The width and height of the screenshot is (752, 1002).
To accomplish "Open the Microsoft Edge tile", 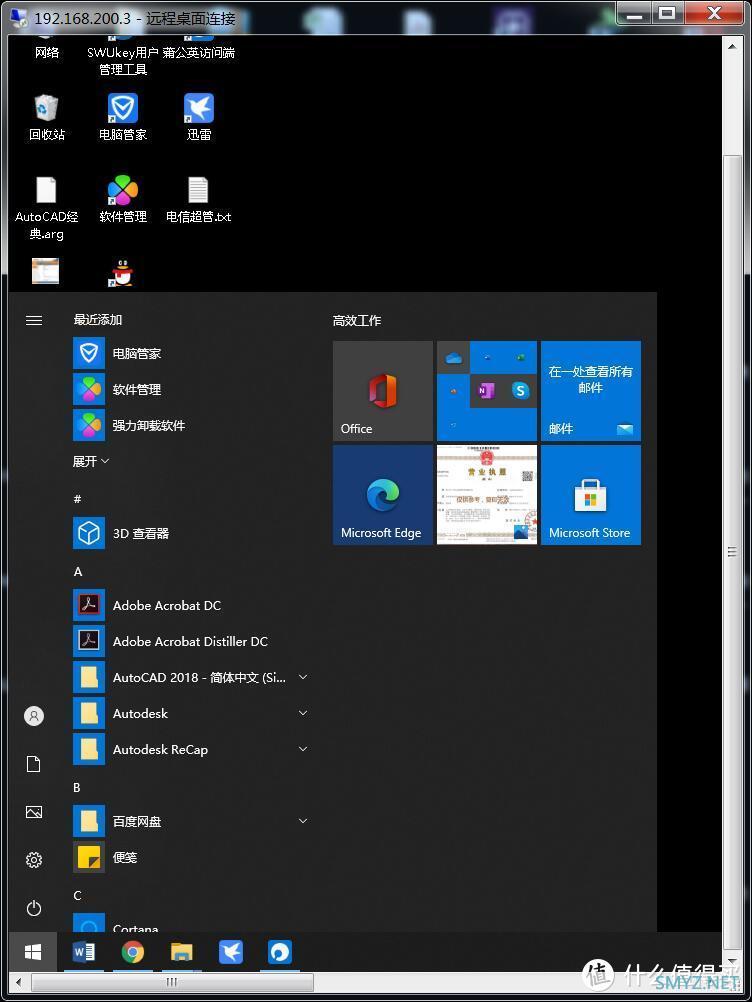I will [383, 495].
